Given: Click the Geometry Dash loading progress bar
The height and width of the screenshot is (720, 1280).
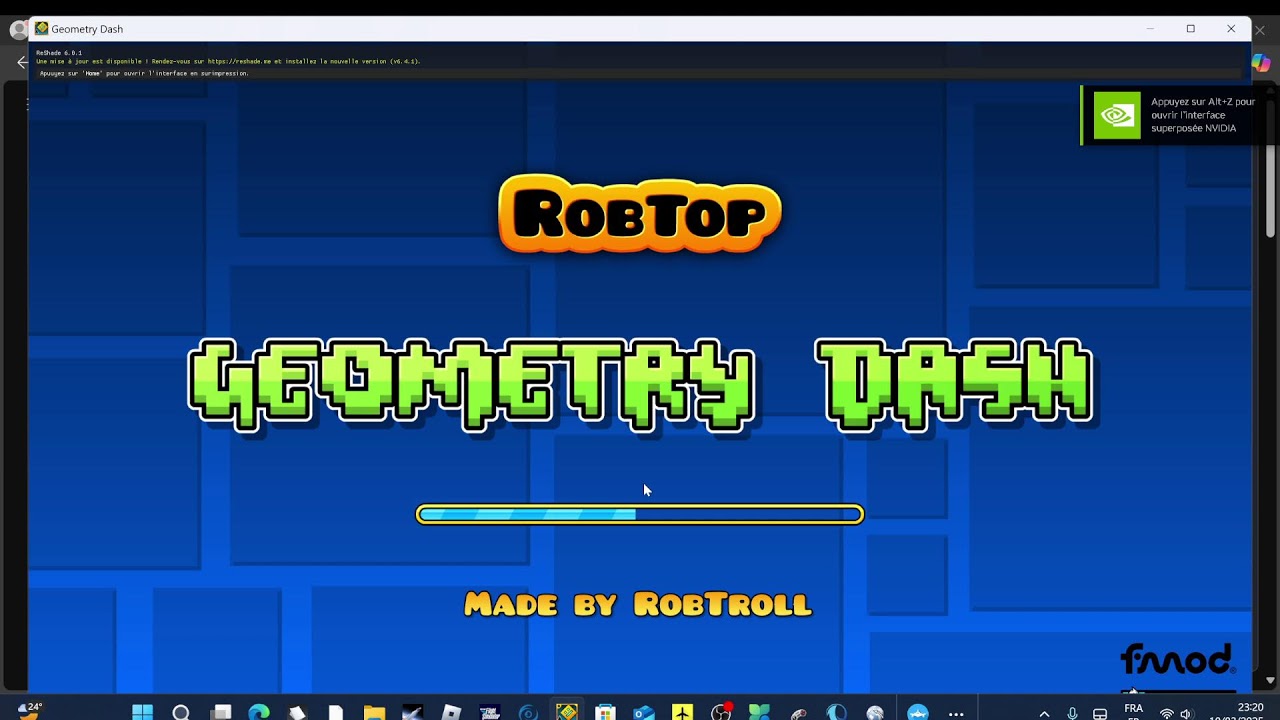Looking at the screenshot, I should 640,514.
